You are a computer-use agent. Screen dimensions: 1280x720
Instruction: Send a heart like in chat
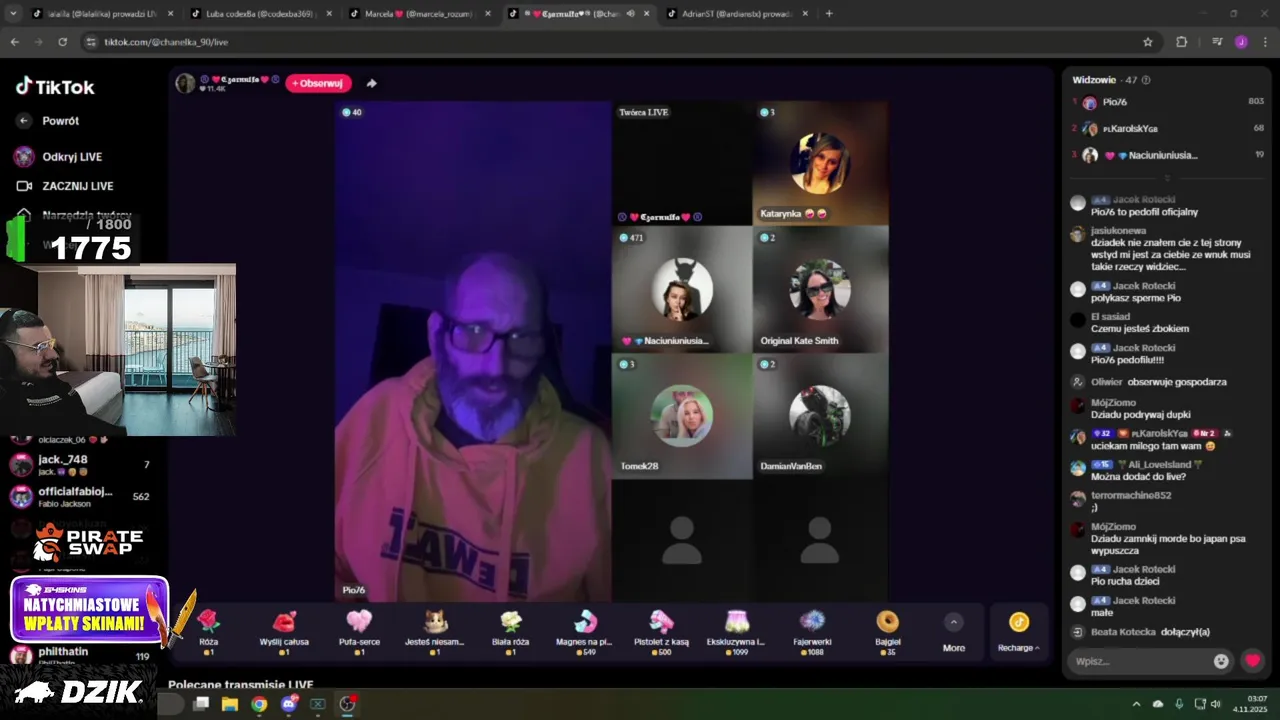pyautogui.click(x=1252, y=661)
